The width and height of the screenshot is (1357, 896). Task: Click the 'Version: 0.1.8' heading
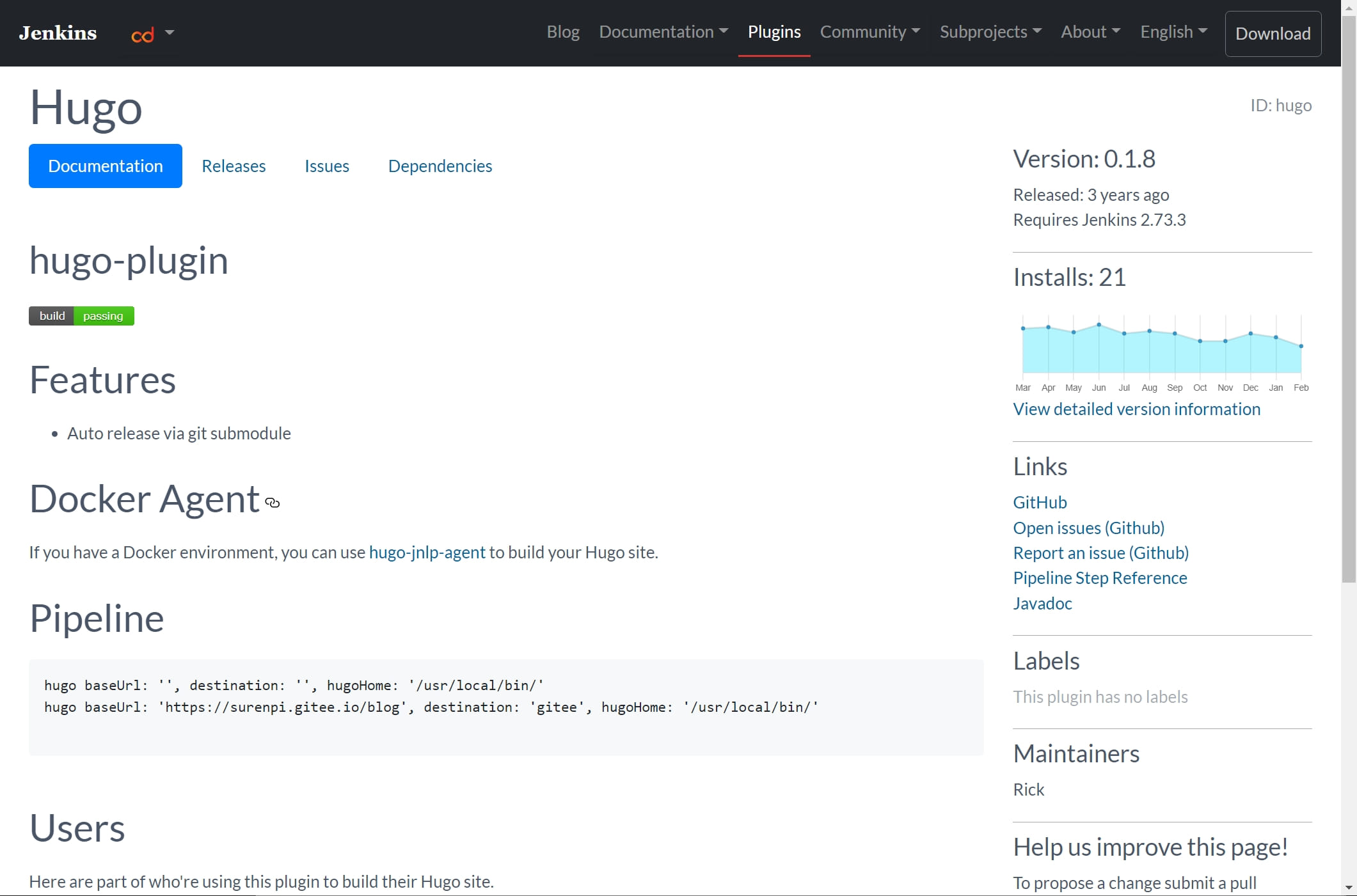coord(1084,159)
